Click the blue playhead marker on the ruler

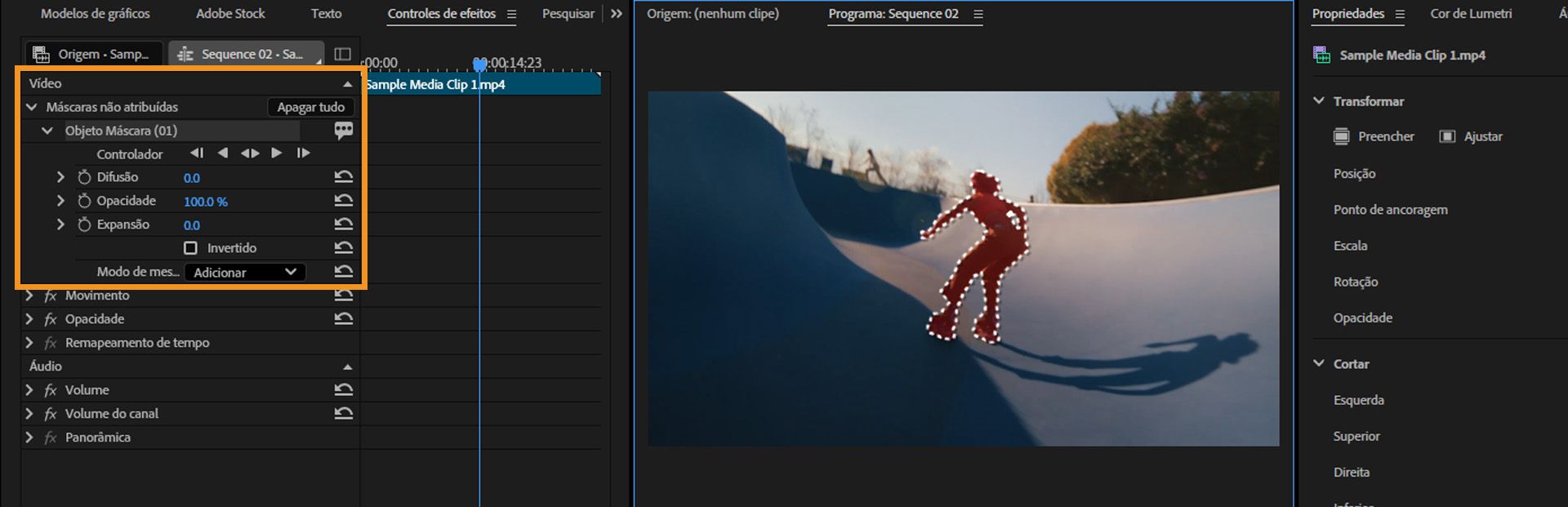pos(480,64)
